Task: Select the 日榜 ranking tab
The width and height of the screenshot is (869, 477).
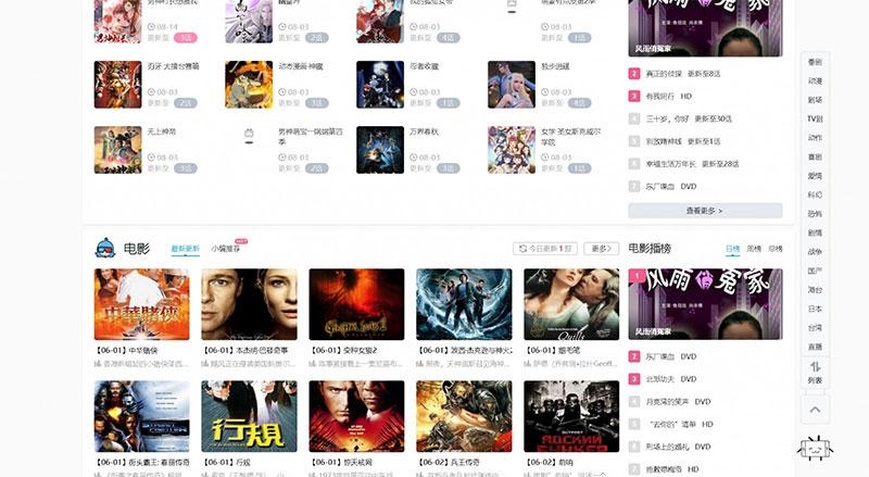Action: [733, 249]
